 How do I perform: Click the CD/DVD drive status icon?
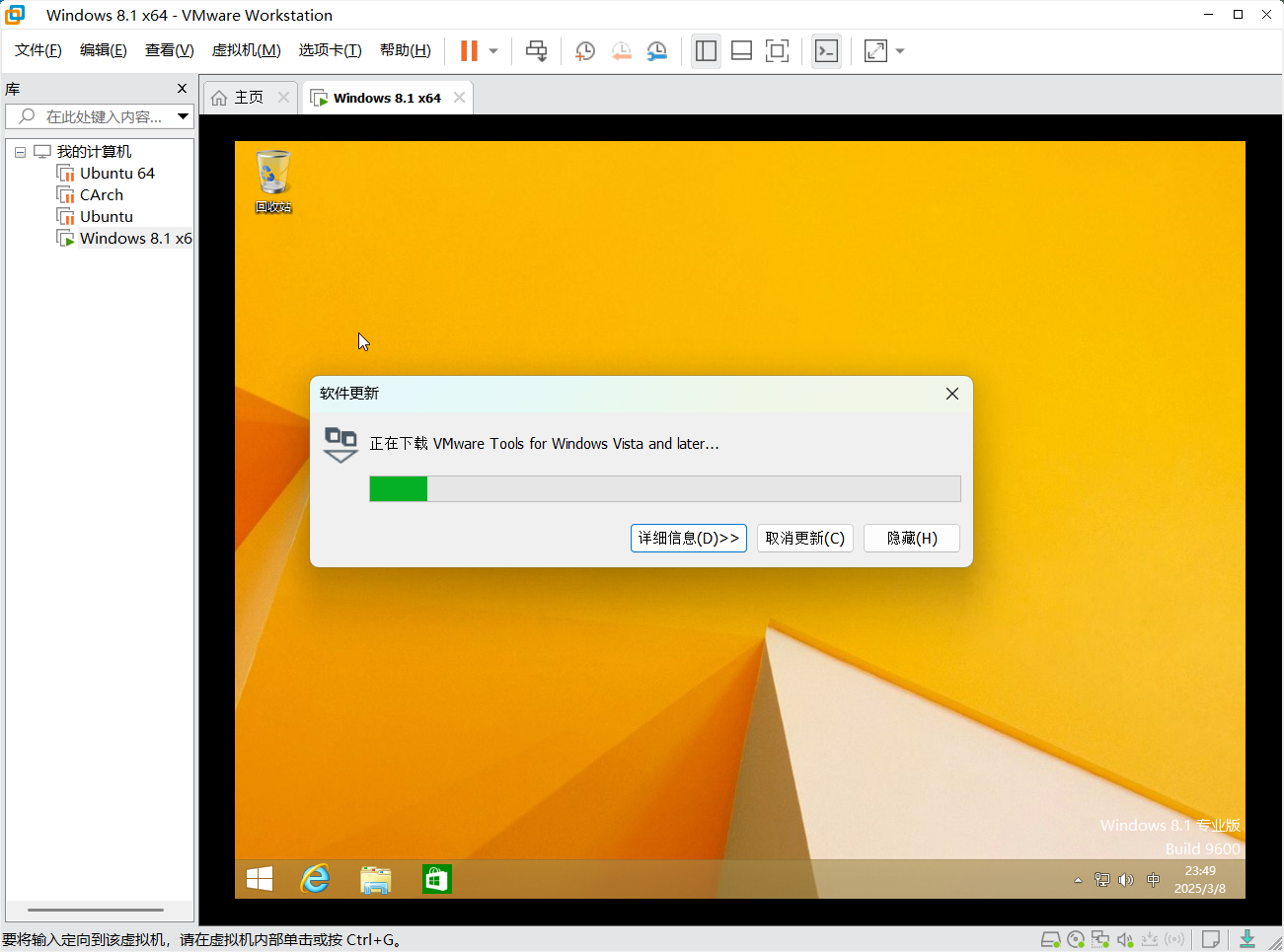[1076, 939]
